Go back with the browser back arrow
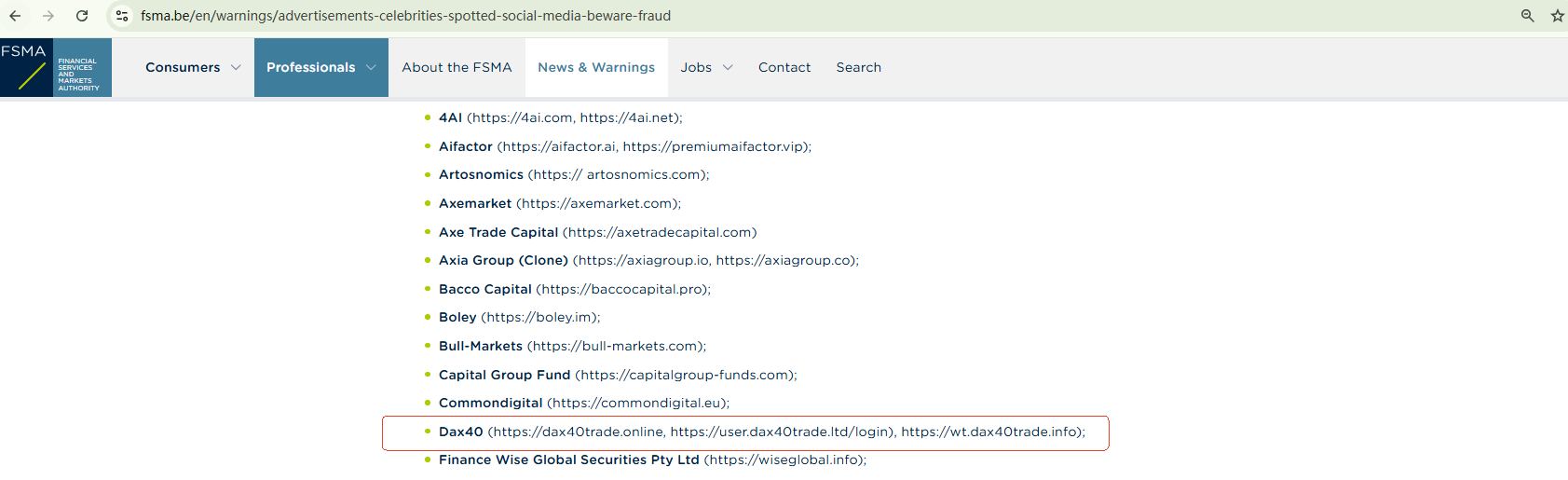This screenshot has height=480, width=1568. click(x=16, y=16)
